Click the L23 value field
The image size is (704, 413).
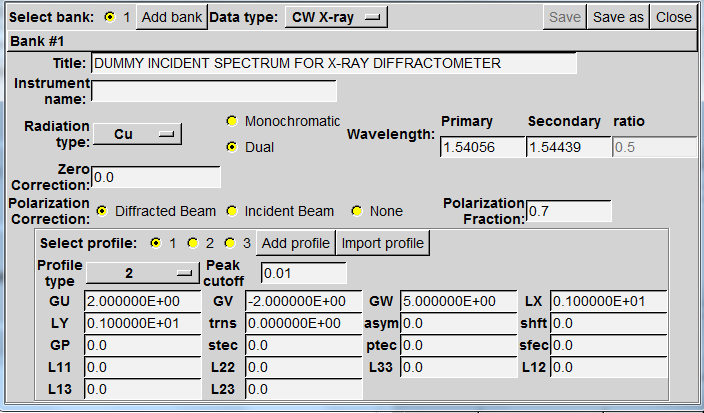pos(304,389)
